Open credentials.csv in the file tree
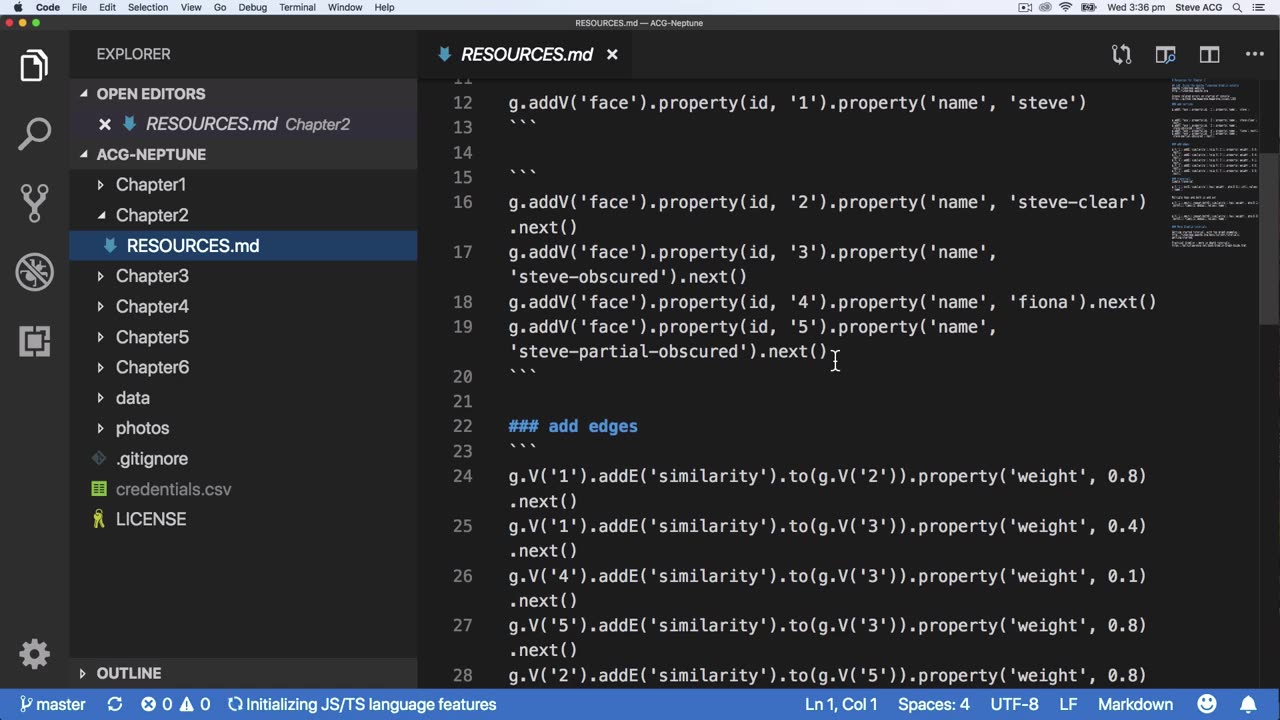The height and width of the screenshot is (720, 1280). coord(173,489)
